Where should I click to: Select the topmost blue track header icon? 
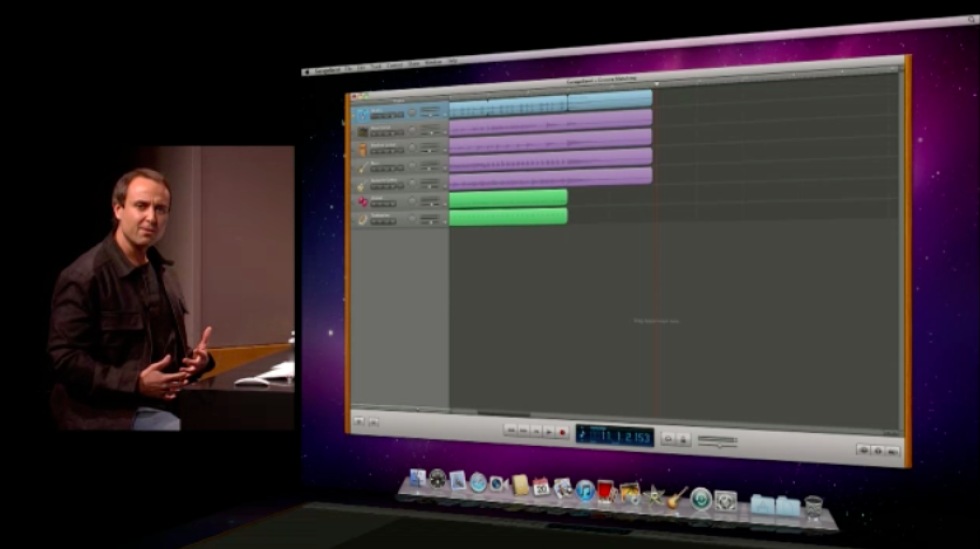pos(362,114)
